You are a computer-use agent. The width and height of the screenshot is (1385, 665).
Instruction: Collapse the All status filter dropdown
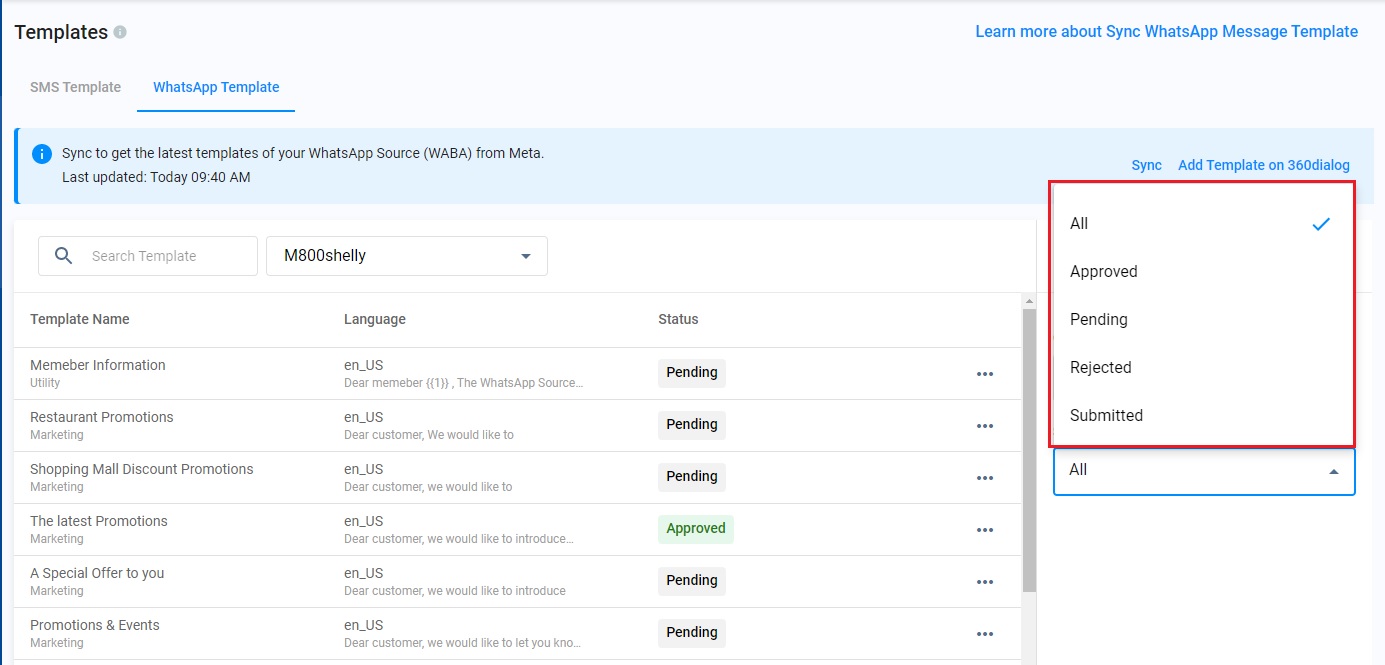coord(1333,471)
